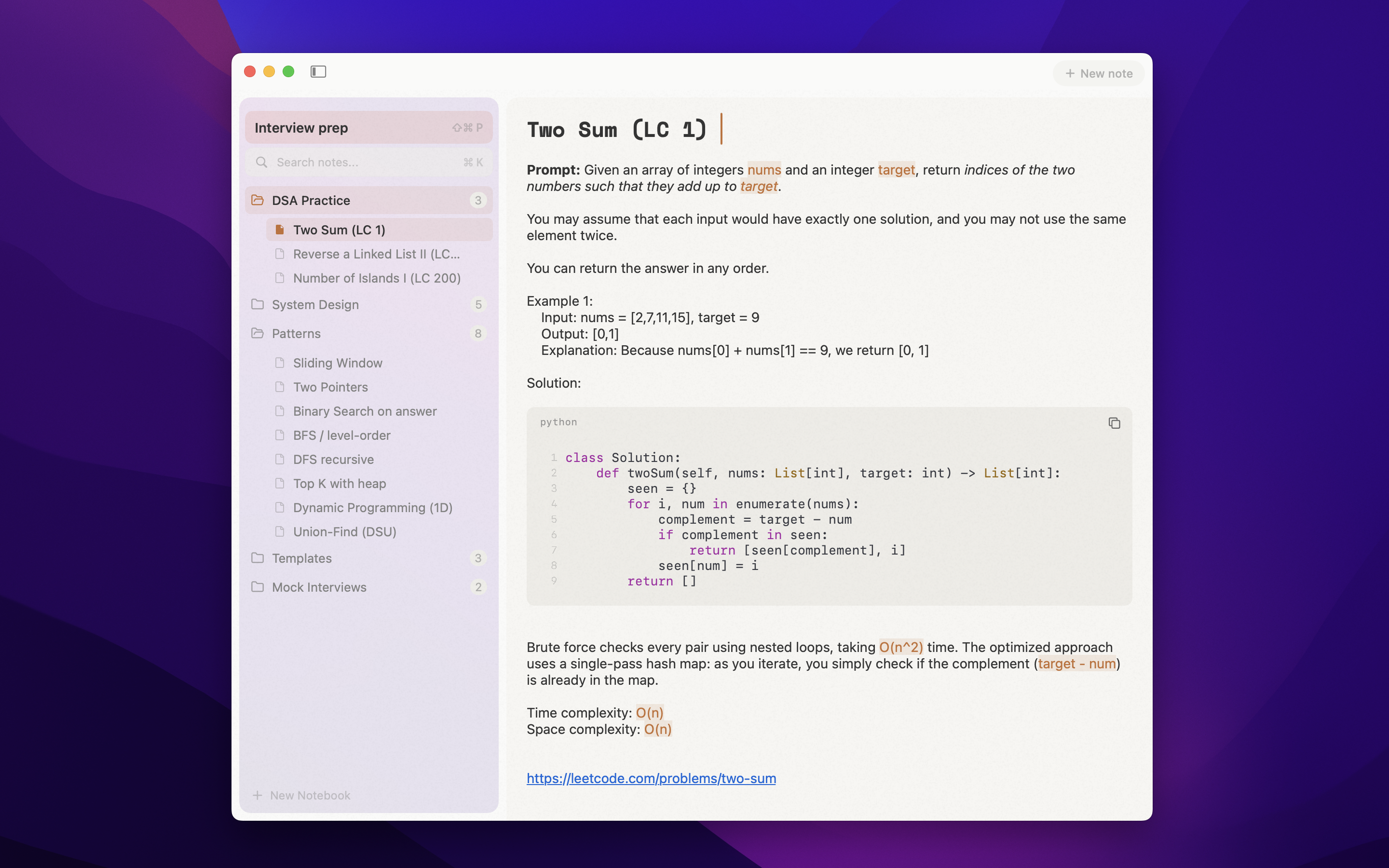Collapse the Patterns folder
Viewport: 1389px width, 868px height.
[x=368, y=334]
